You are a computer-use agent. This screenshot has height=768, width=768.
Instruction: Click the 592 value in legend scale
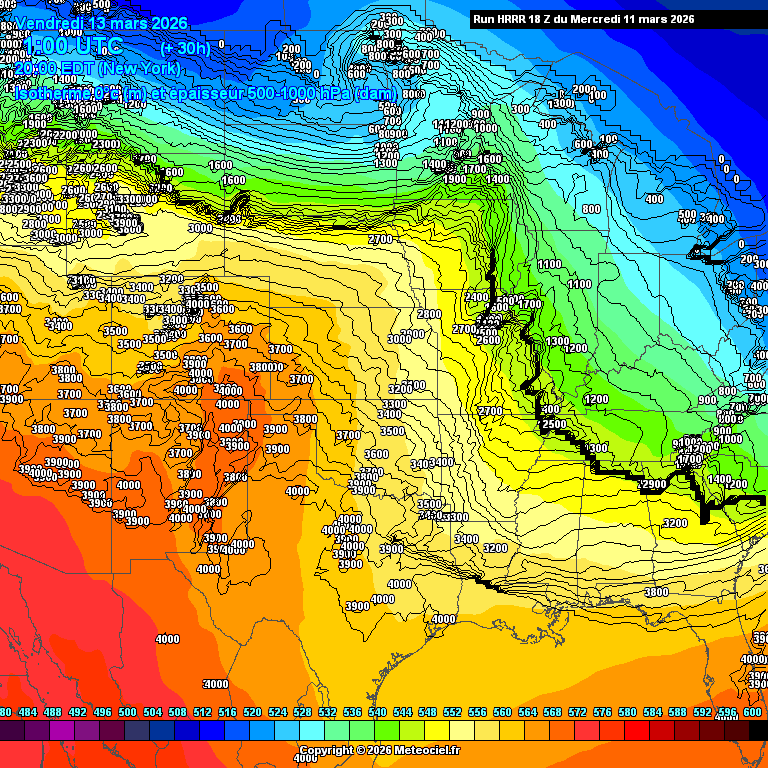(702, 712)
